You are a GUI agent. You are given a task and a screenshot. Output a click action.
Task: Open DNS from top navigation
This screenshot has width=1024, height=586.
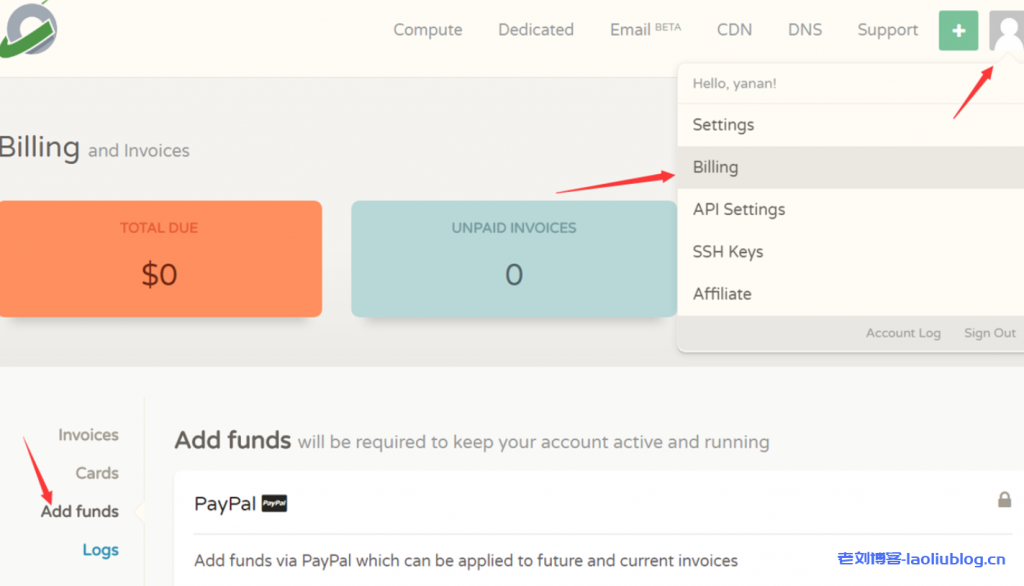tap(804, 30)
